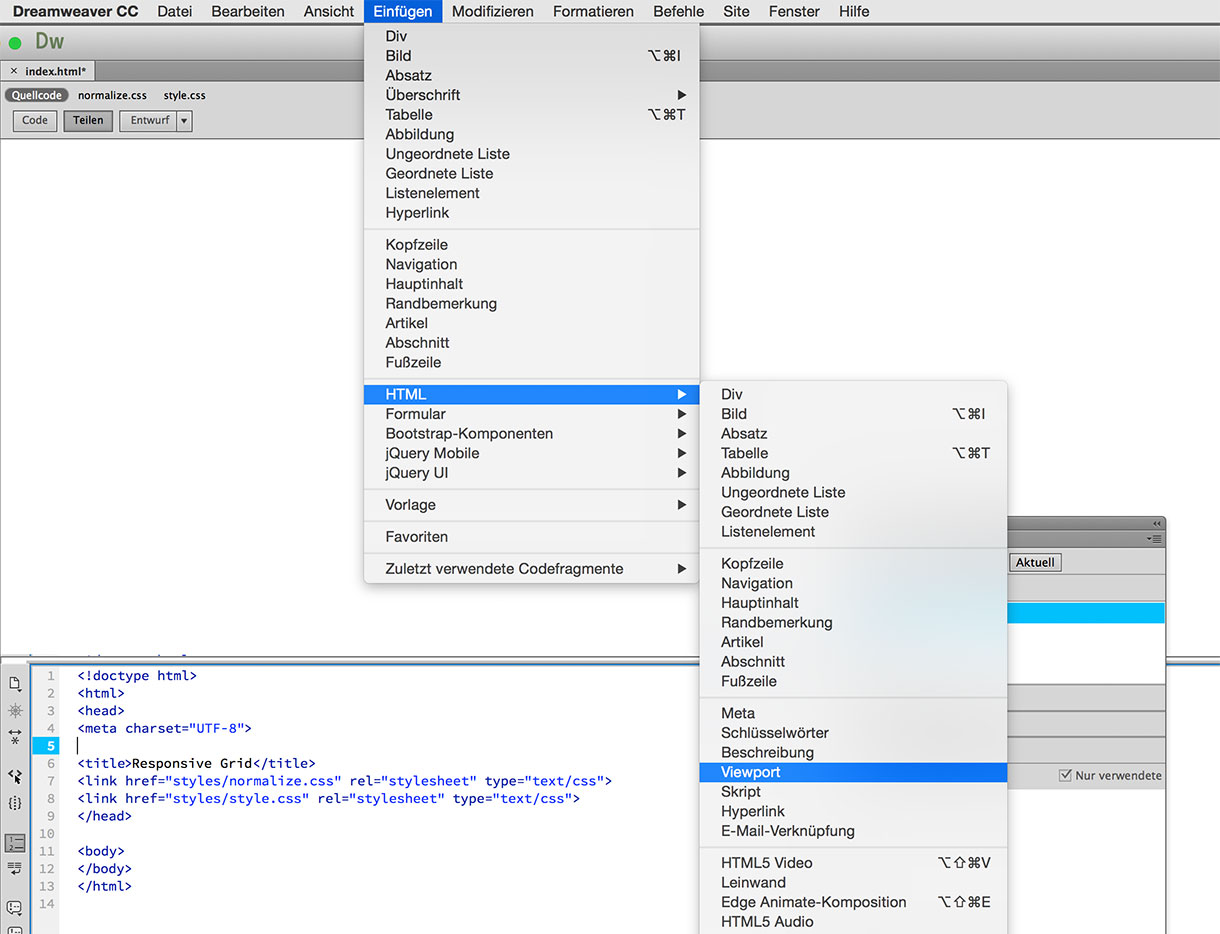Click the meta charset="UTF-8" code line
This screenshot has width=1220, height=934.
pos(164,729)
